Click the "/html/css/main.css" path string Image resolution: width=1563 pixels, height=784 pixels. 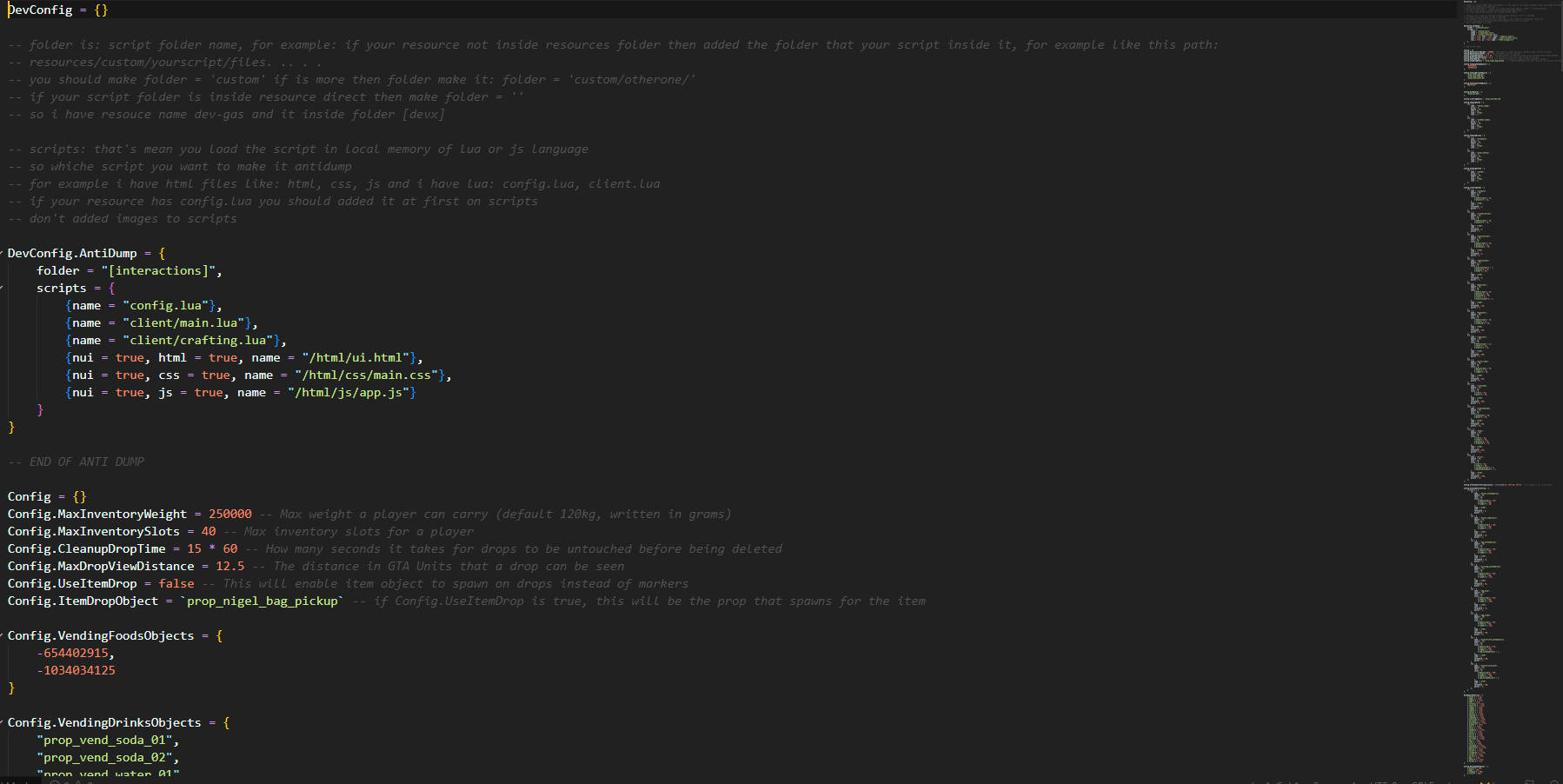(x=366, y=375)
